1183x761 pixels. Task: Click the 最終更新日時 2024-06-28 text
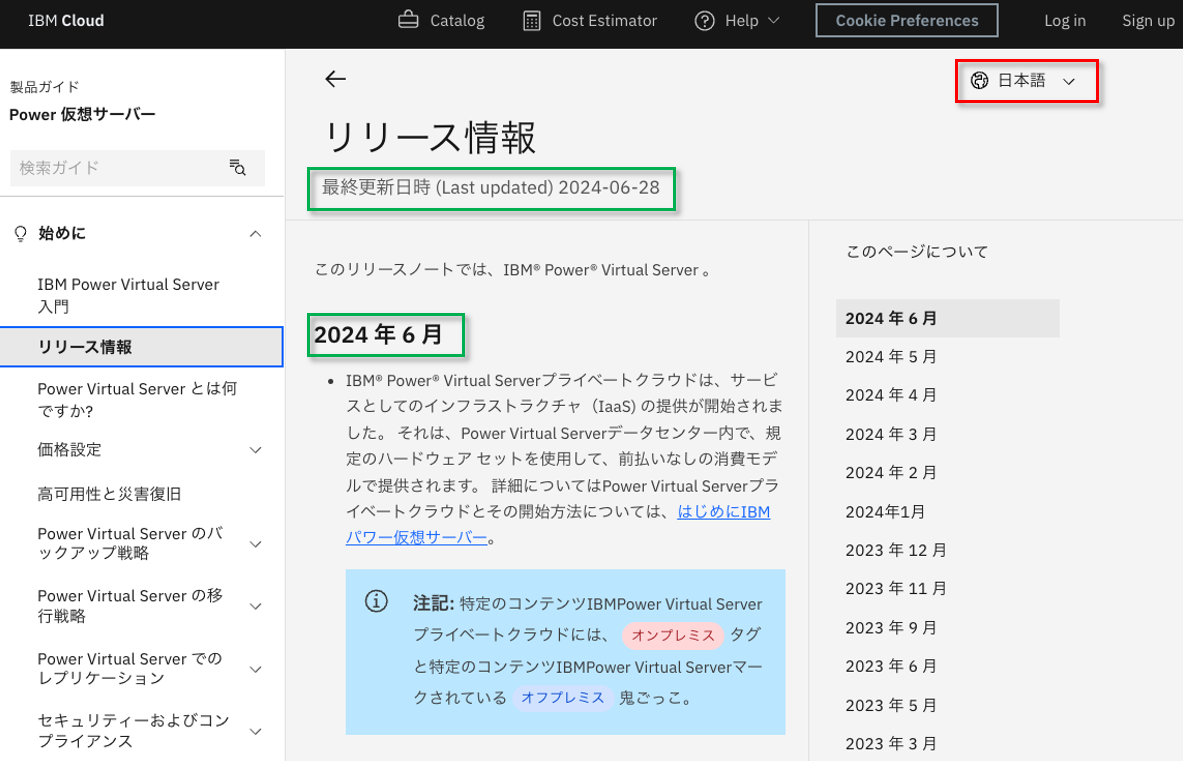tap(491, 188)
